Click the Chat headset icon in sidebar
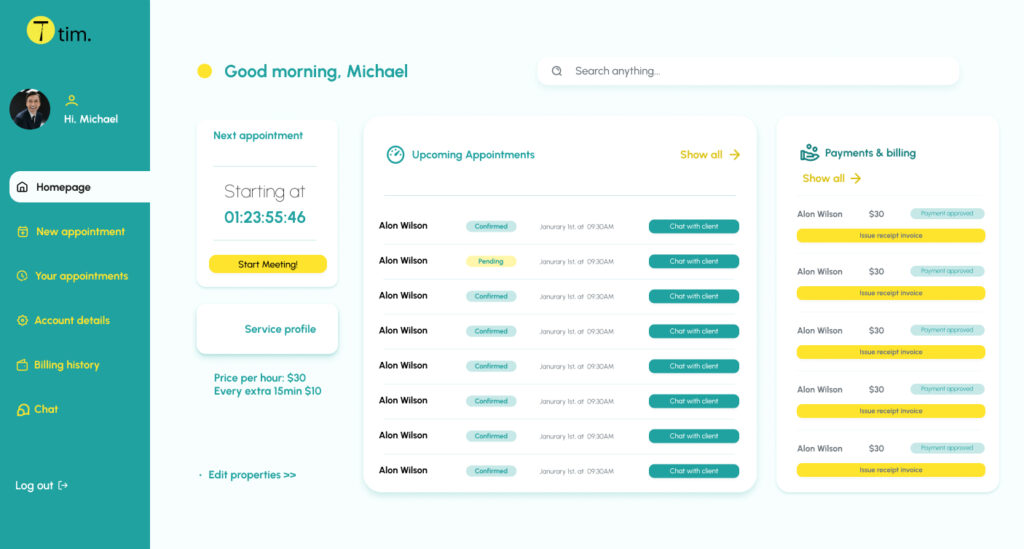Screen dimensions: 1024x549 22,410
